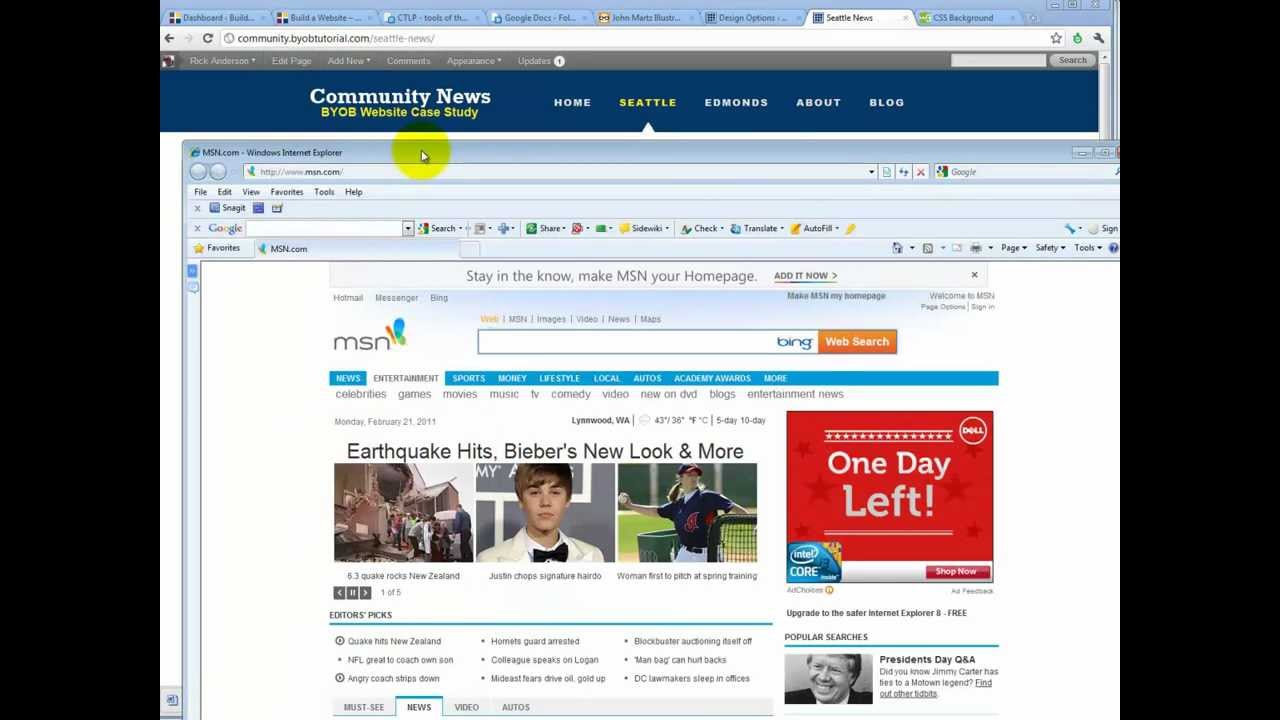Open Rick Anderson admin bar dropdown
Viewport: 1280px width, 720px height.
pyautogui.click(x=222, y=61)
